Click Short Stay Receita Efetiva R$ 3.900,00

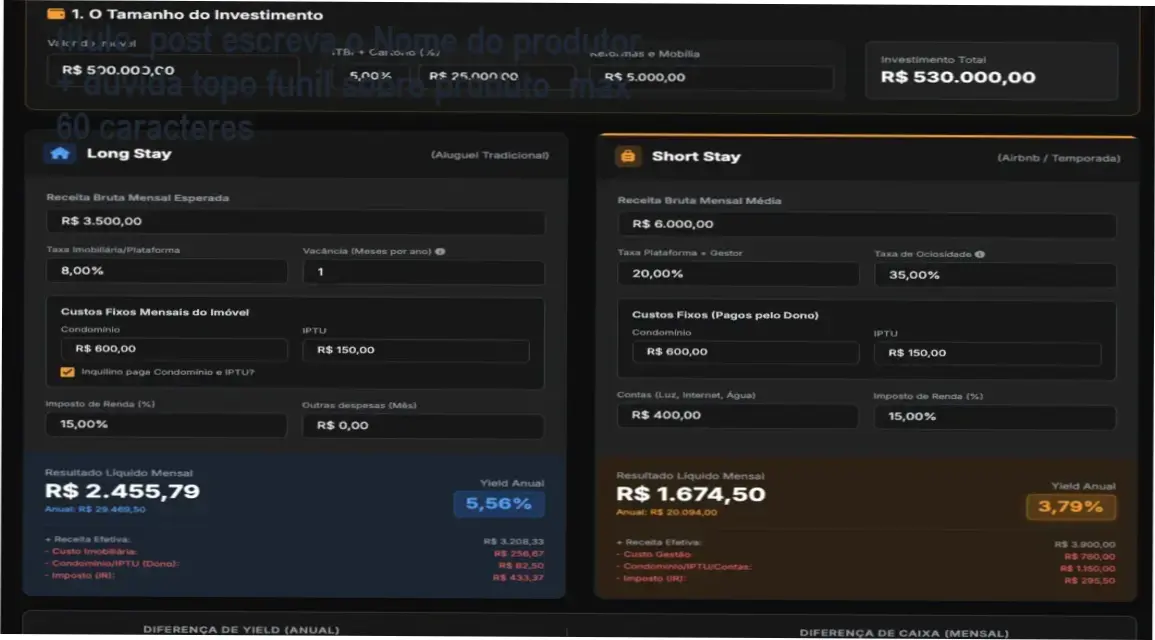tap(1085, 544)
